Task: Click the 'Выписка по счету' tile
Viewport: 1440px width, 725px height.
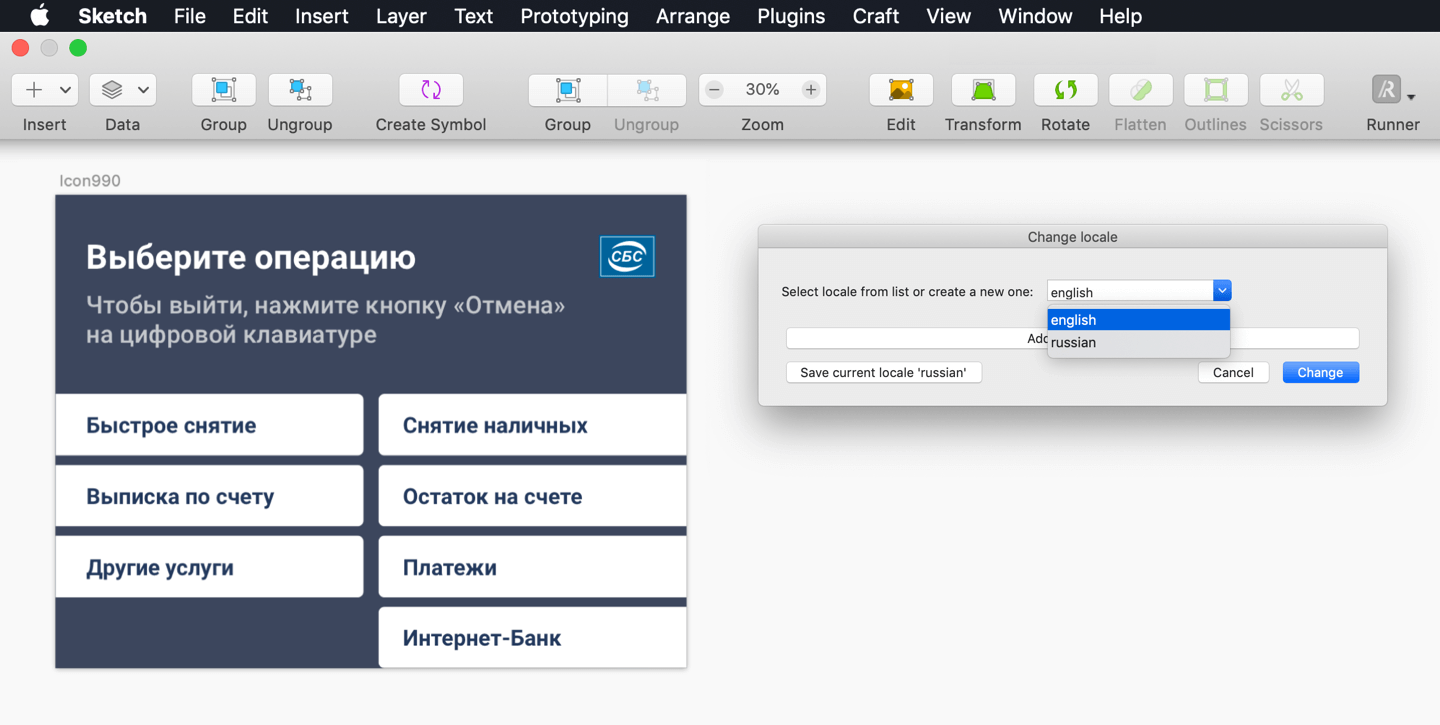Action: (x=209, y=496)
